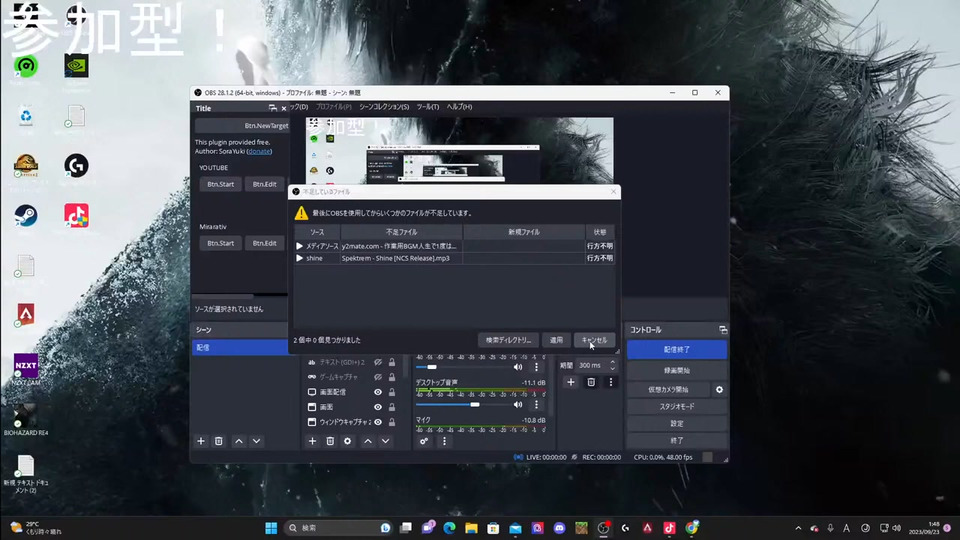Add a scene transition with the plus icon
Viewport: 960px width, 540px height.
tap(571, 382)
